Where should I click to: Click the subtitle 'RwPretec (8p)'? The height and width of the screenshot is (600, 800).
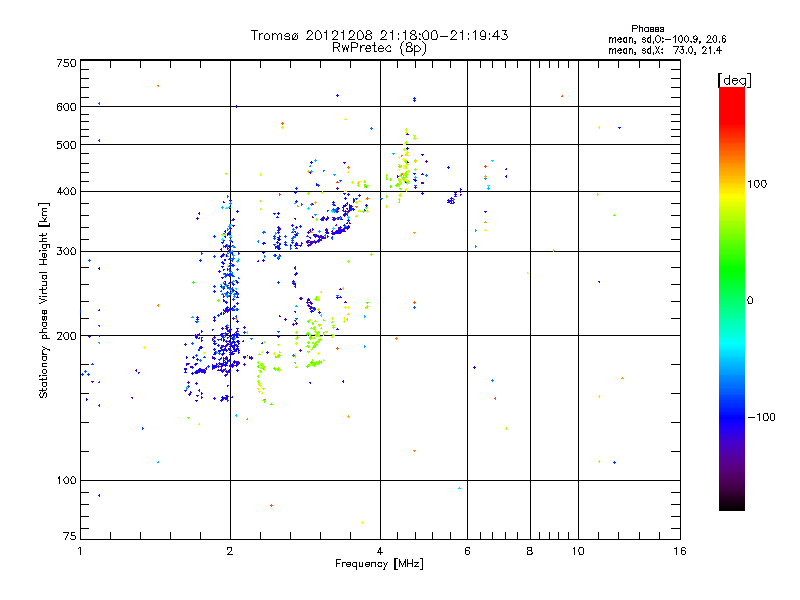tap(379, 48)
